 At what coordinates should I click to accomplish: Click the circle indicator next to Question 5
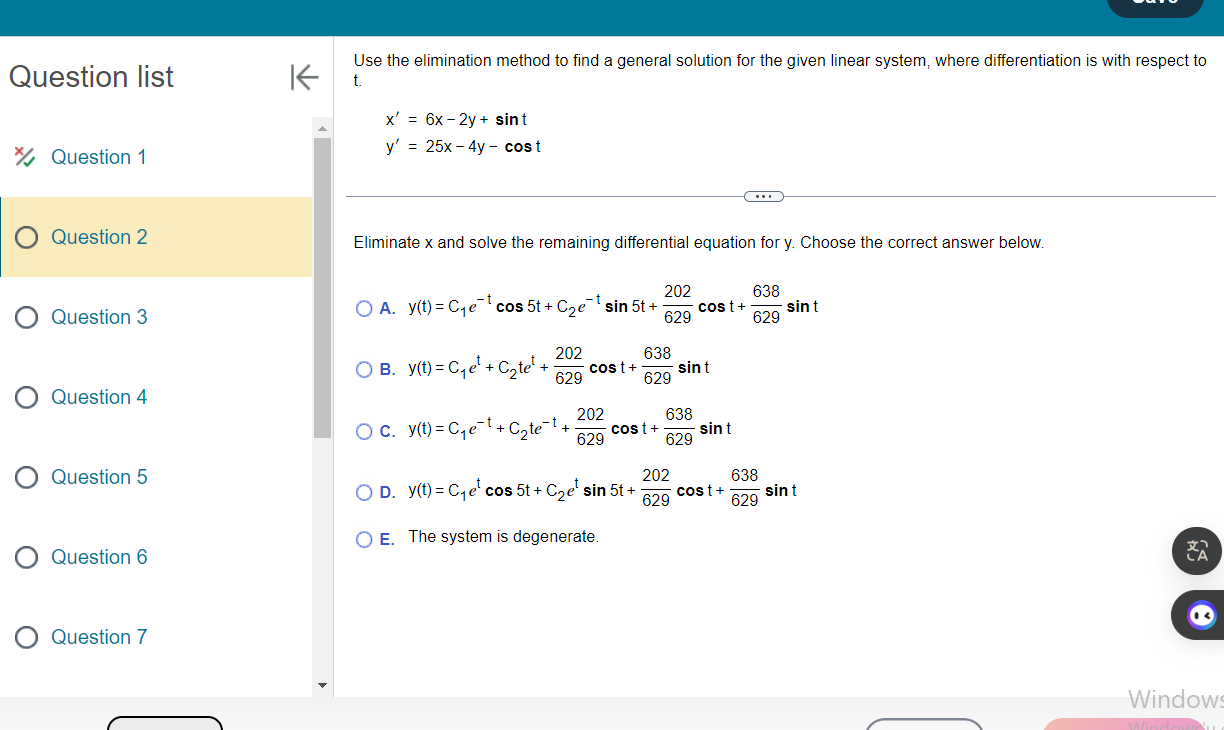pyautogui.click(x=25, y=477)
